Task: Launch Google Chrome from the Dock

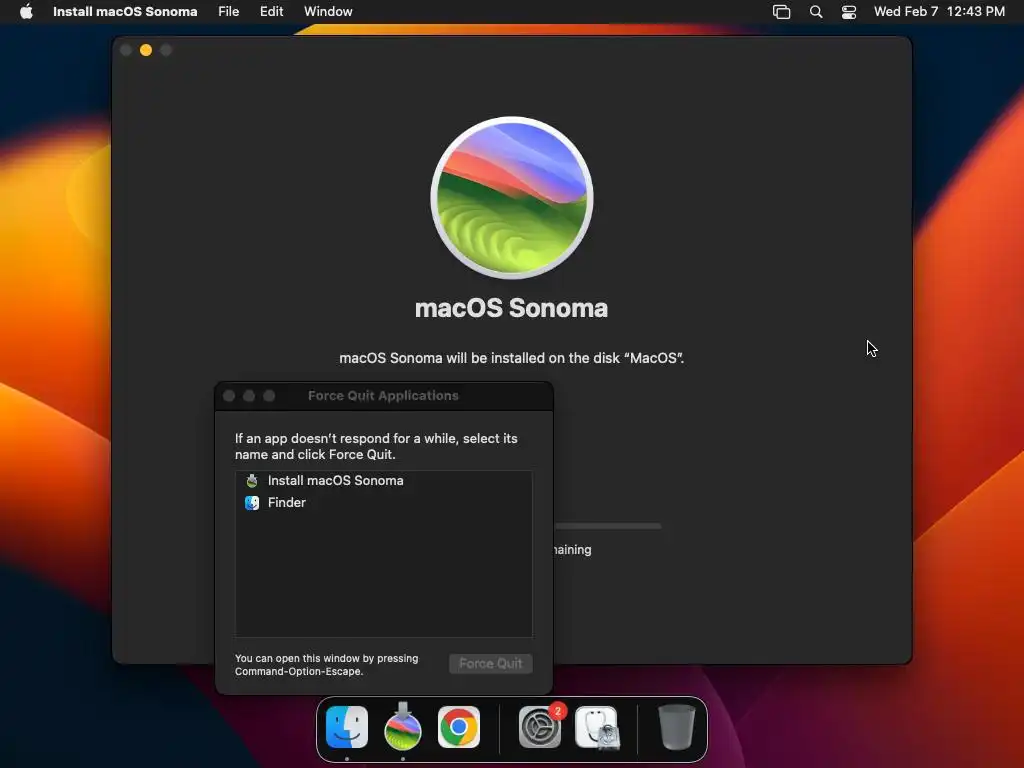Action: coord(459,727)
